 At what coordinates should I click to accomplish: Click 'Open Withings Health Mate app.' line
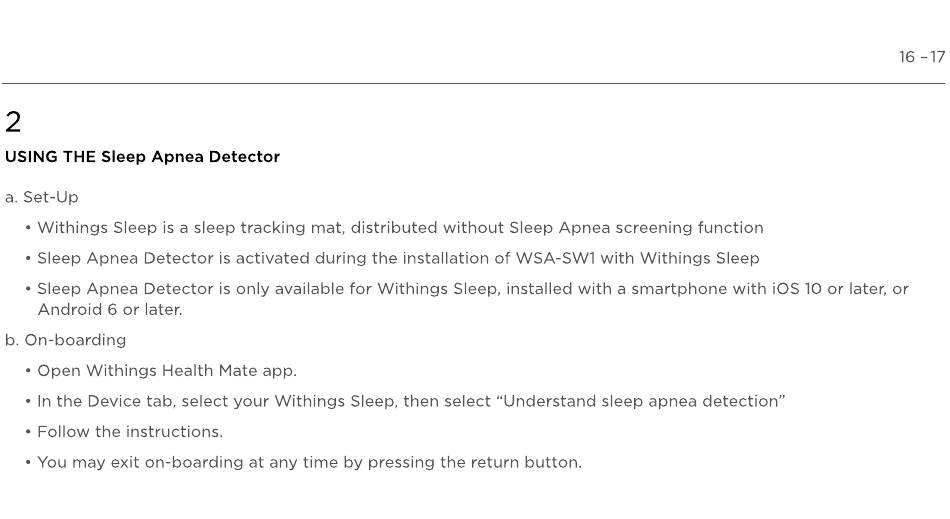[167, 371]
